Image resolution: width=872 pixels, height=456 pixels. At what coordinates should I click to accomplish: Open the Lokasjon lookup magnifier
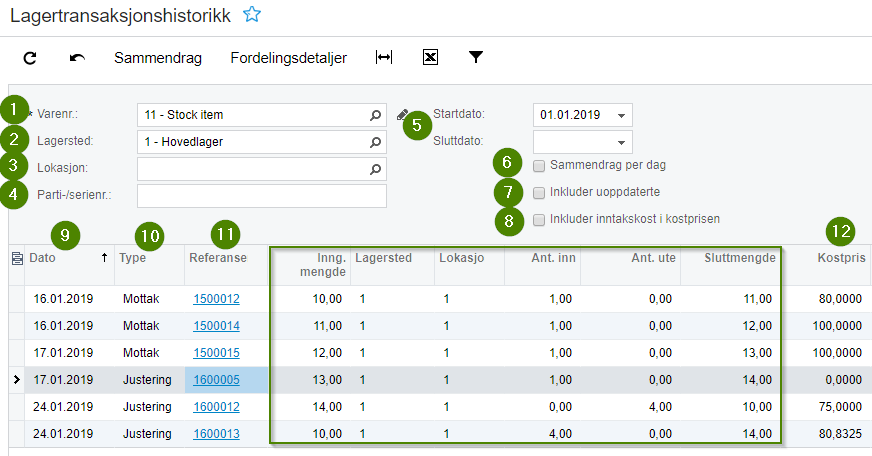click(x=375, y=169)
